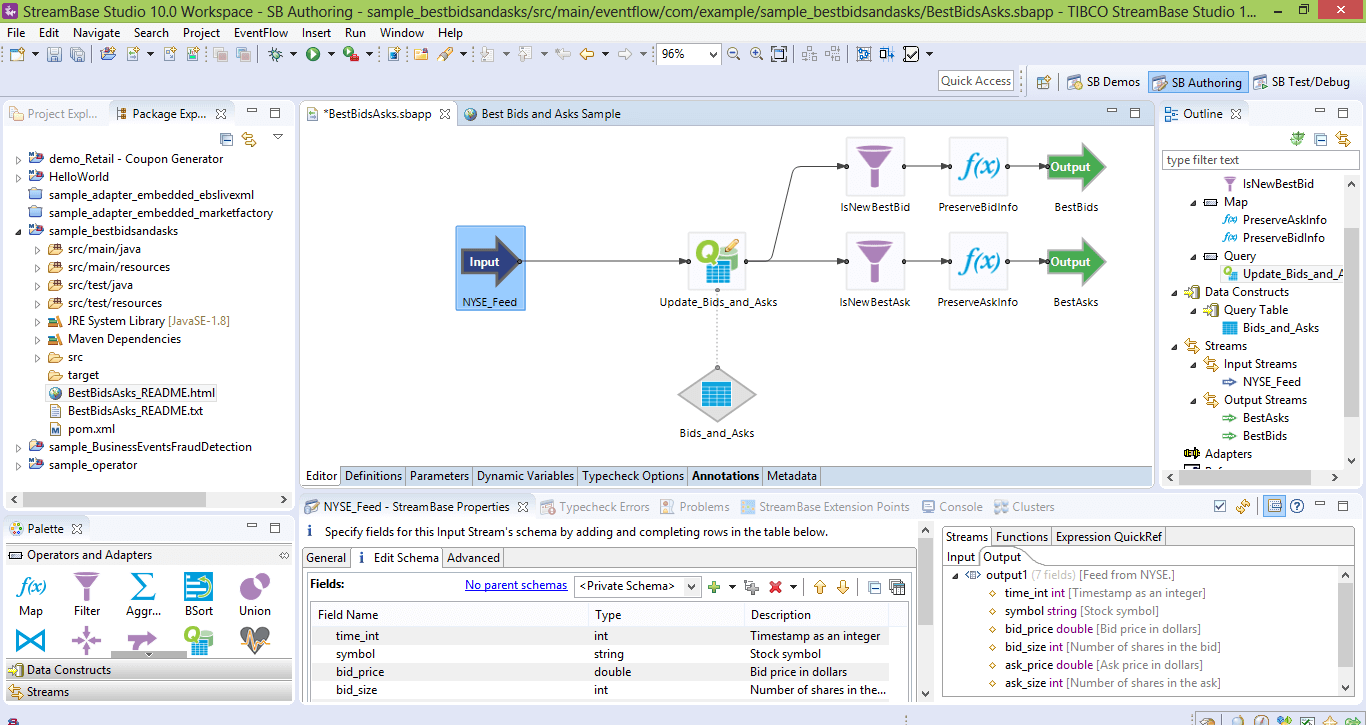Open the Data Constructs palette drawer
The width and height of the screenshot is (1366, 725).
(x=149, y=670)
